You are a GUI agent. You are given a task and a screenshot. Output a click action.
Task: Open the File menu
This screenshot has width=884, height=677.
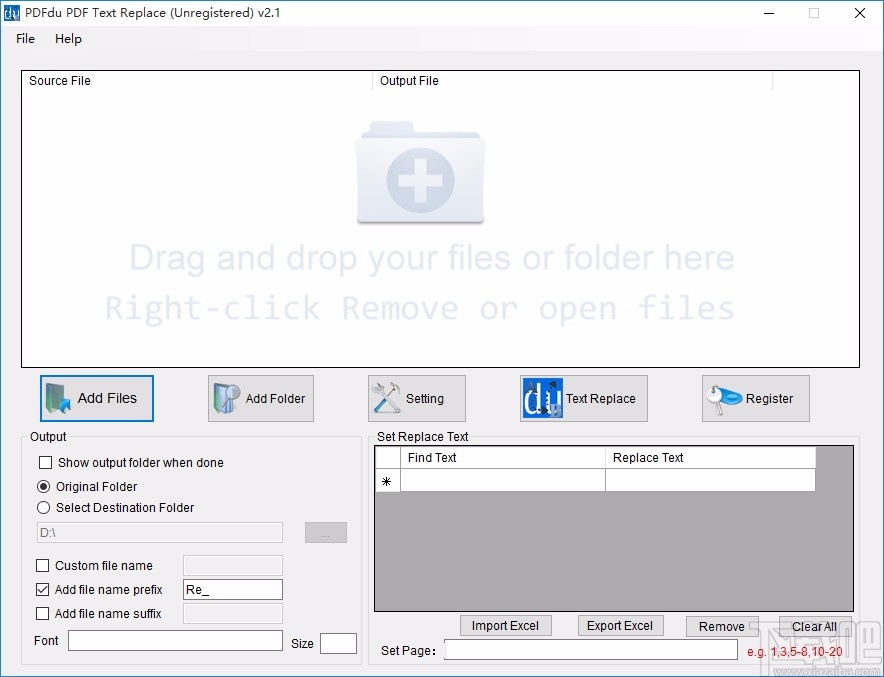click(x=24, y=39)
